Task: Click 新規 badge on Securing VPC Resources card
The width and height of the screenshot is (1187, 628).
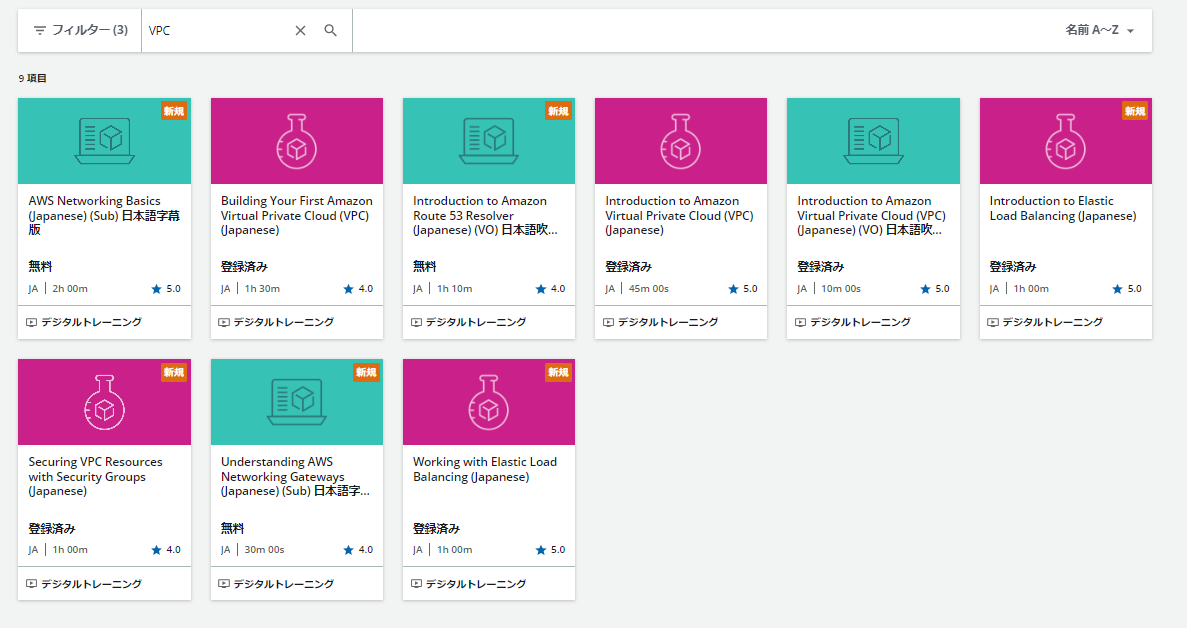Action: click(x=174, y=372)
